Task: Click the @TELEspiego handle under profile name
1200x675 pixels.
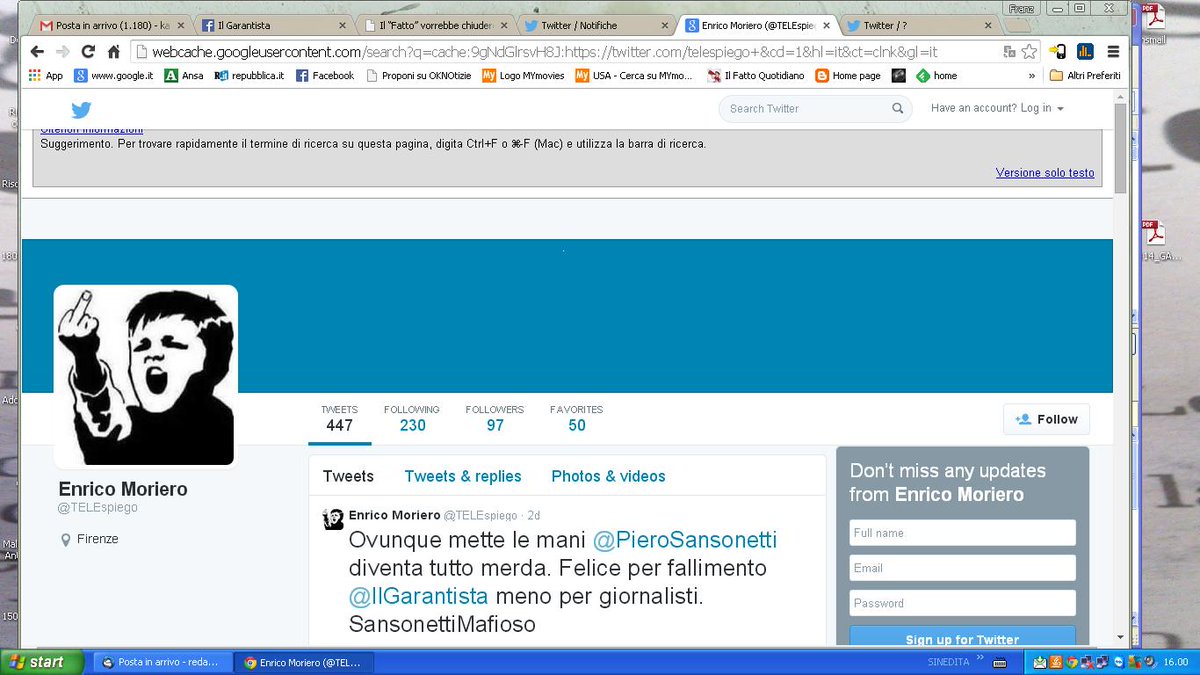Action: tap(97, 508)
